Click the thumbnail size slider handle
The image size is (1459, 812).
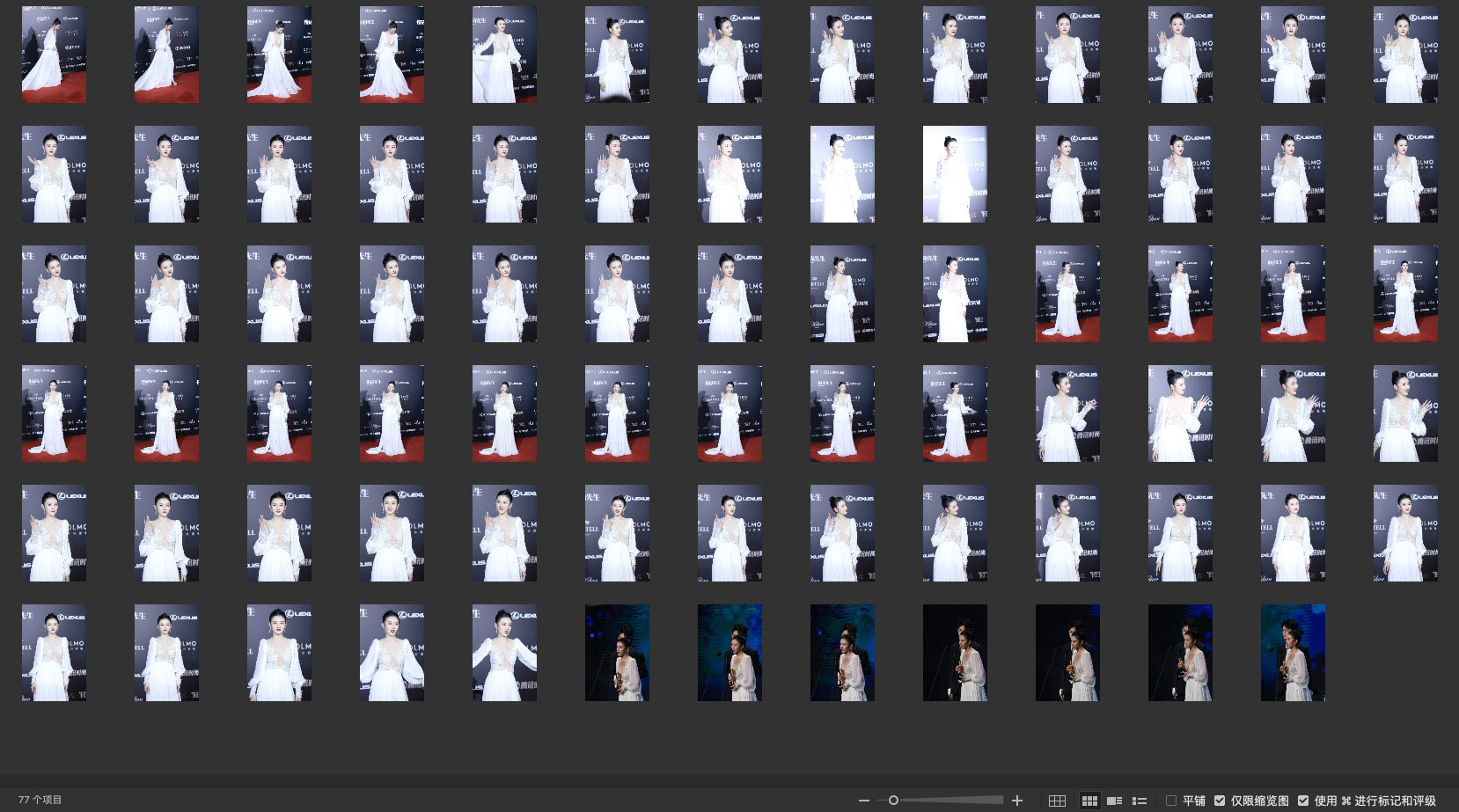click(893, 801)
